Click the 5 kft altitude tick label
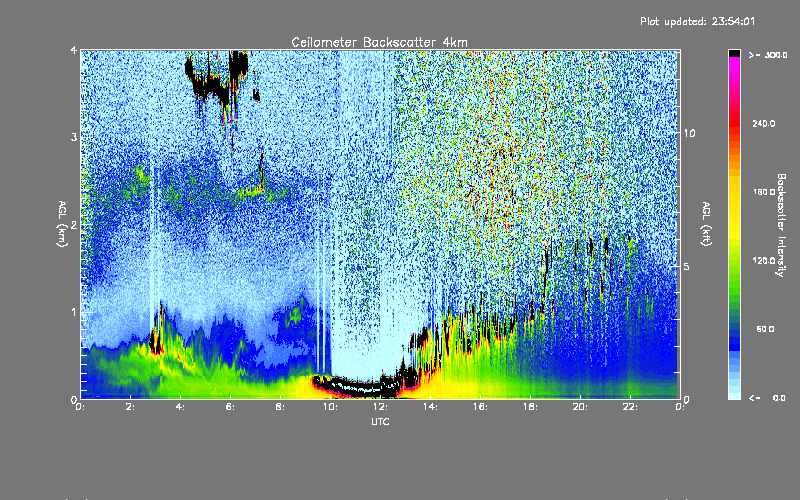 point(687,266)
